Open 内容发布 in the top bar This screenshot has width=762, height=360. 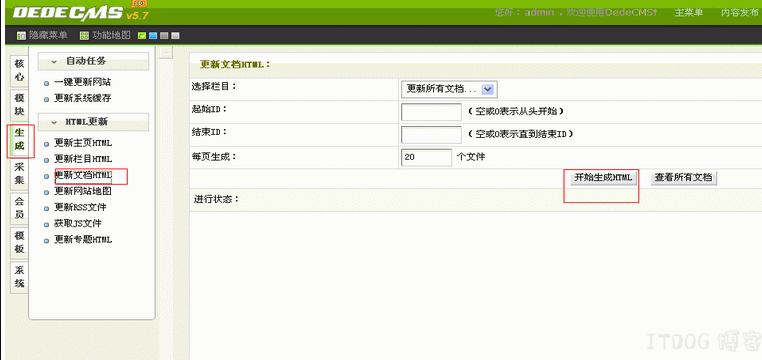pyautogui.click(x=739, y=13)
